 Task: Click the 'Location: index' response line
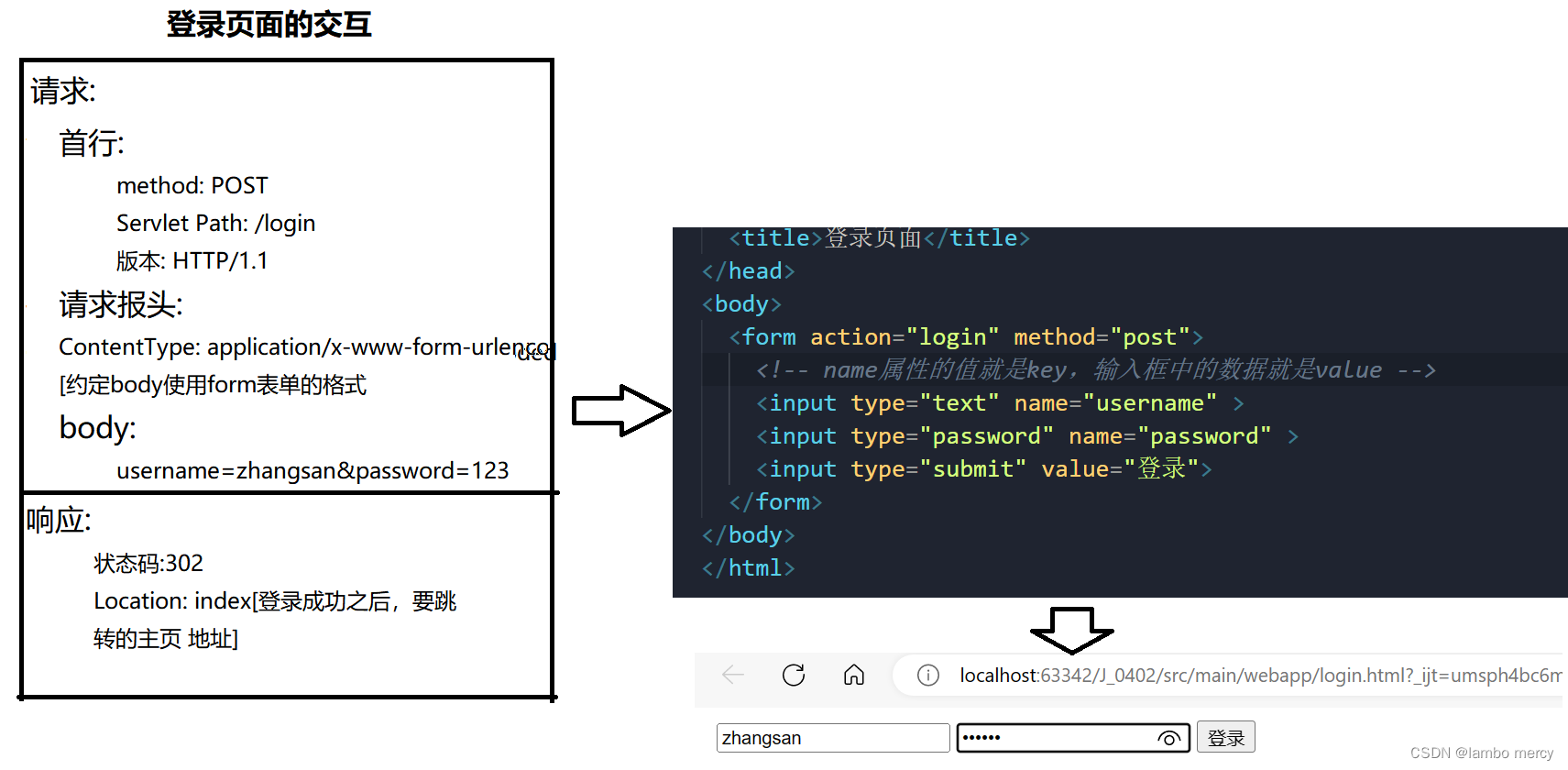click(x=275, y=601)
